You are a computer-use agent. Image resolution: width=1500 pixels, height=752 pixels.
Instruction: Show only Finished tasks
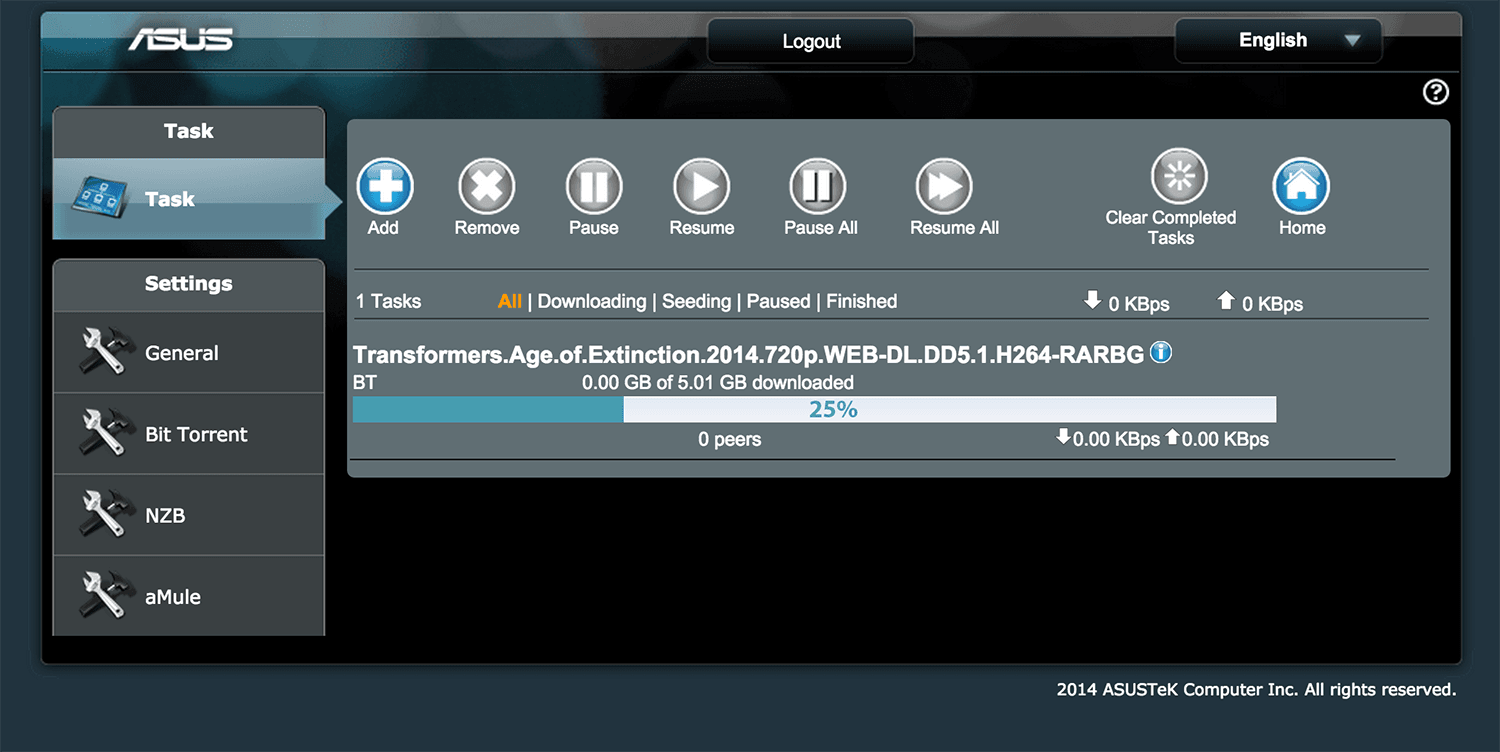(x=861, y=302)
